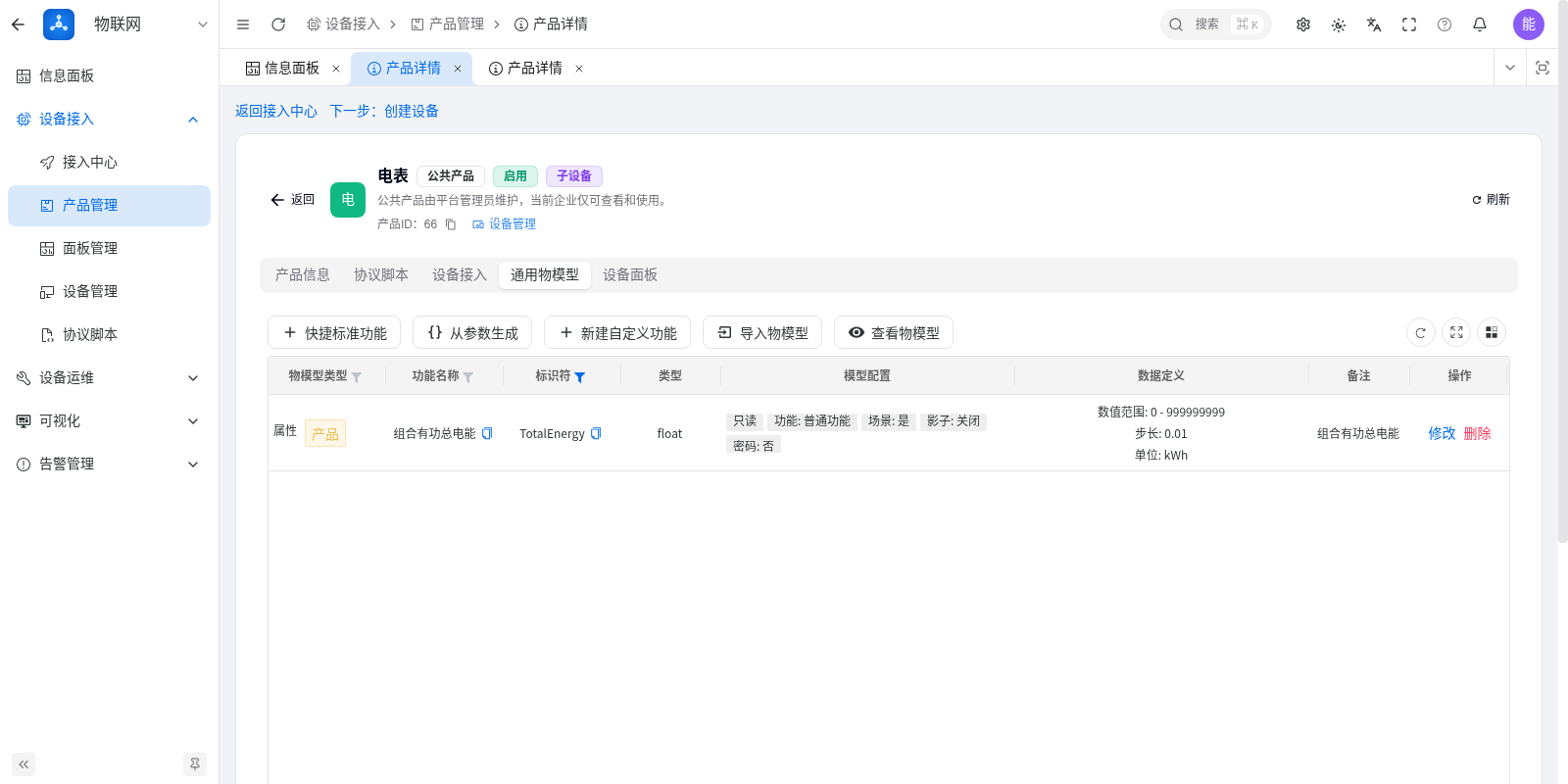Collapse the 设备接入 sidebar group
Viewport: 1568px width, 784px height.
(193, 120)
